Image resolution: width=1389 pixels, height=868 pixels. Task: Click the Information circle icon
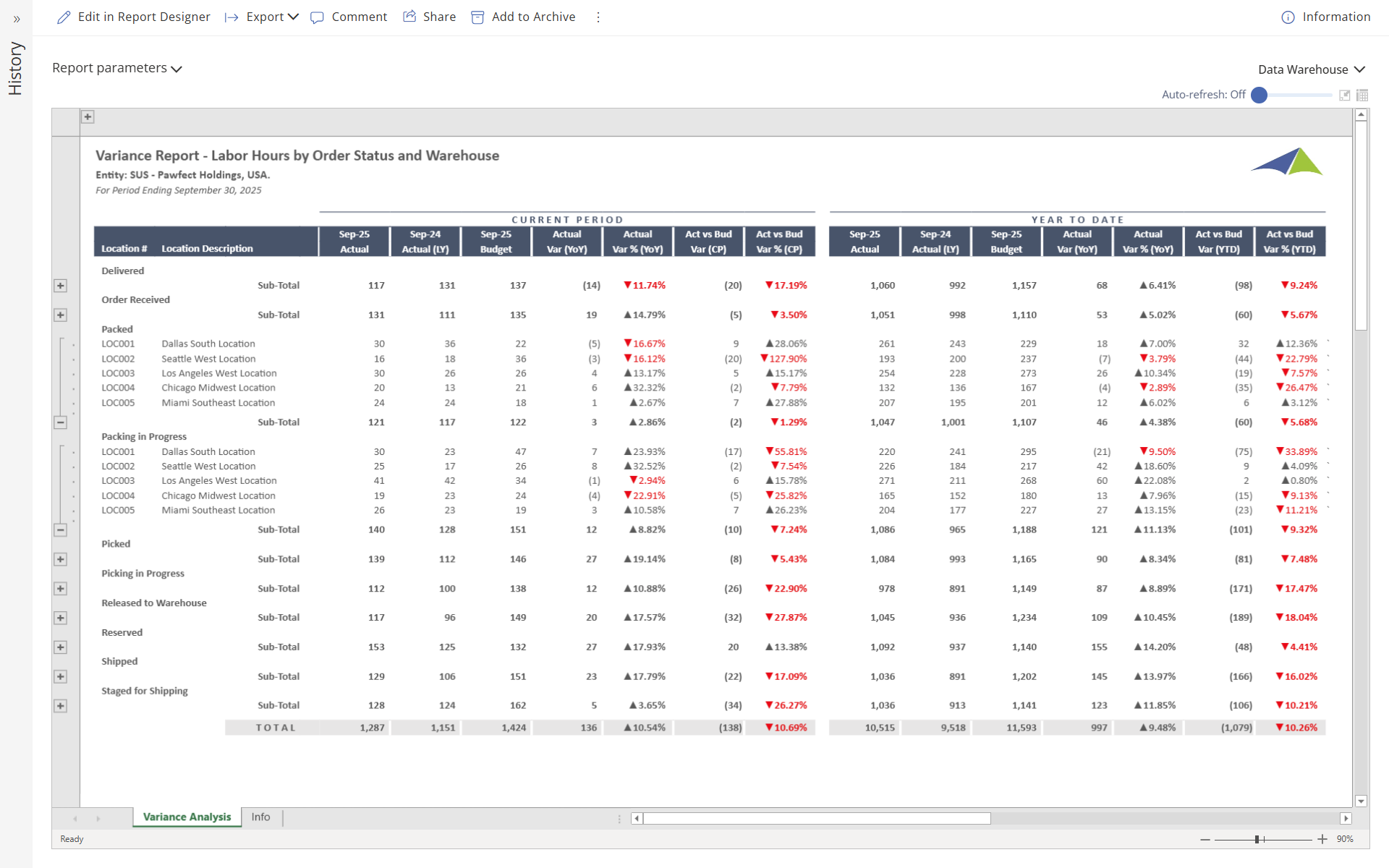coord(1288,17)
